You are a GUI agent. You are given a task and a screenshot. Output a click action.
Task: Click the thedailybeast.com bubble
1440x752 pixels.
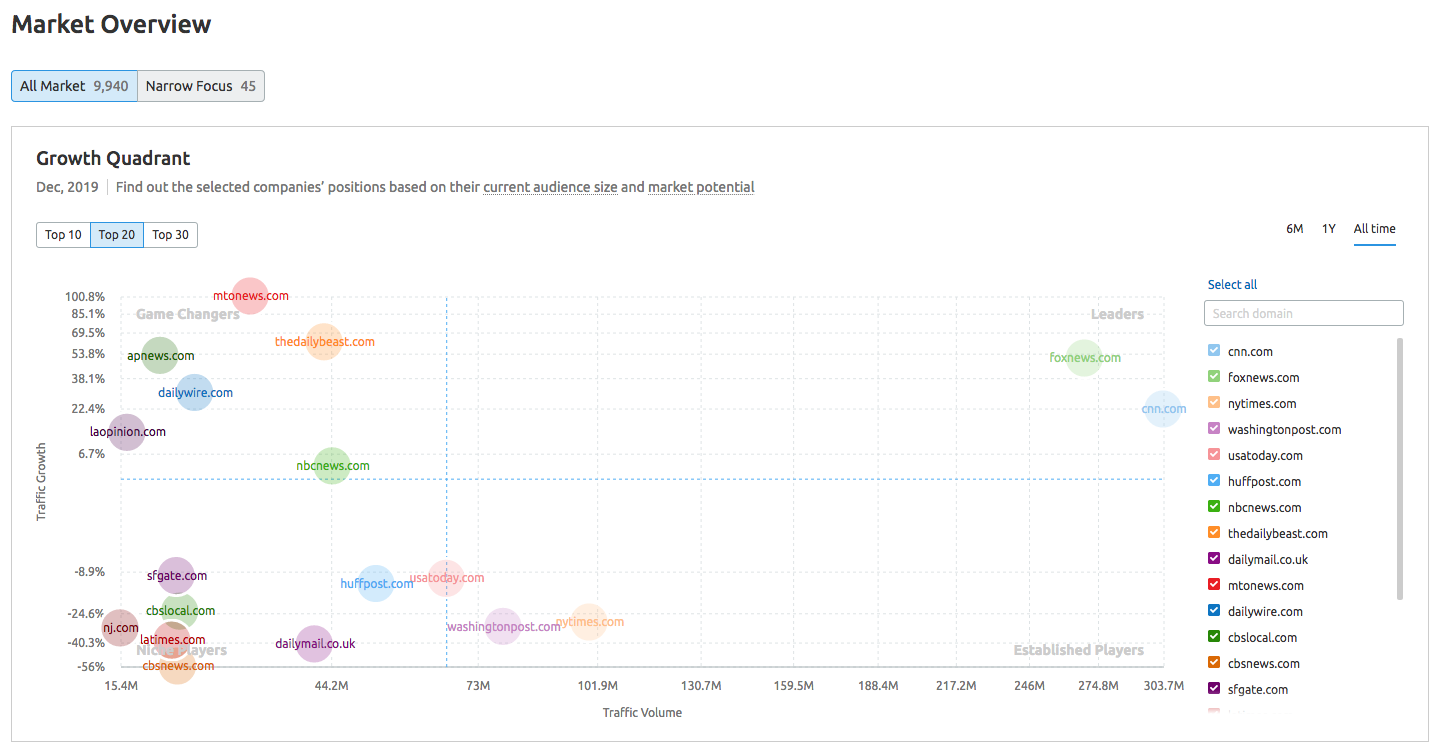click(x=324, y=342)
